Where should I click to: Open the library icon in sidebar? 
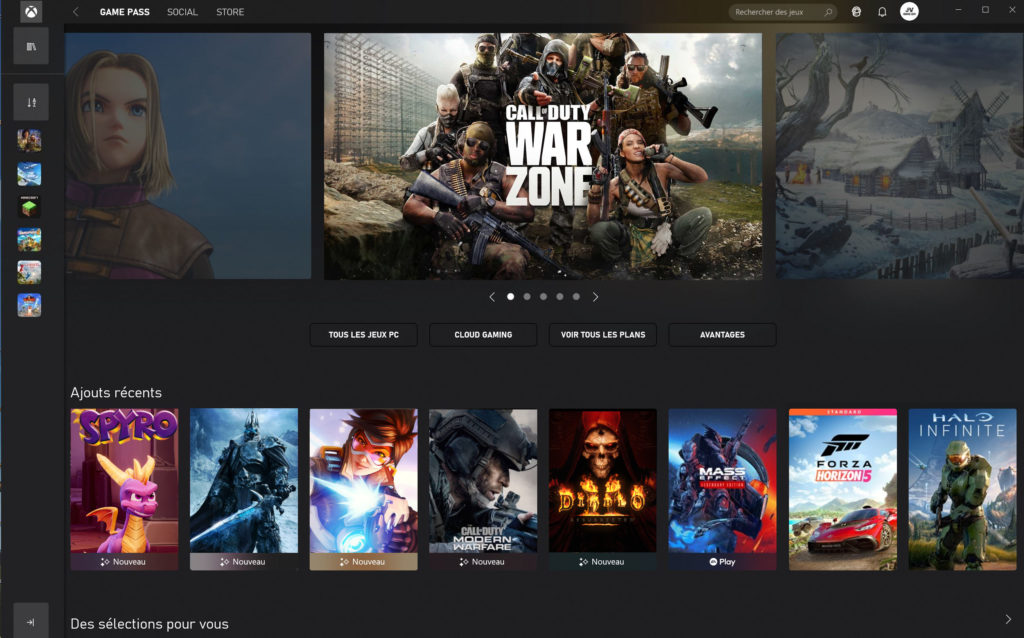coord(31,46)
